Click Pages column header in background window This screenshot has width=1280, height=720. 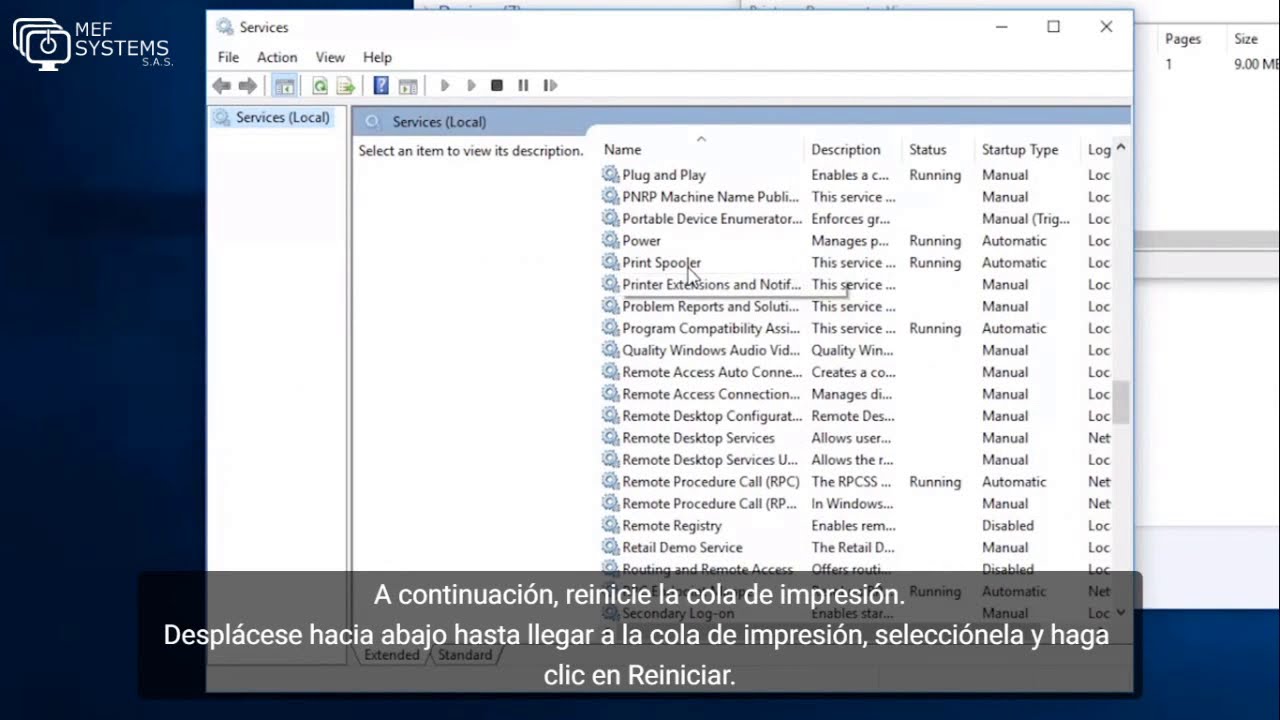coord(1182,39)
